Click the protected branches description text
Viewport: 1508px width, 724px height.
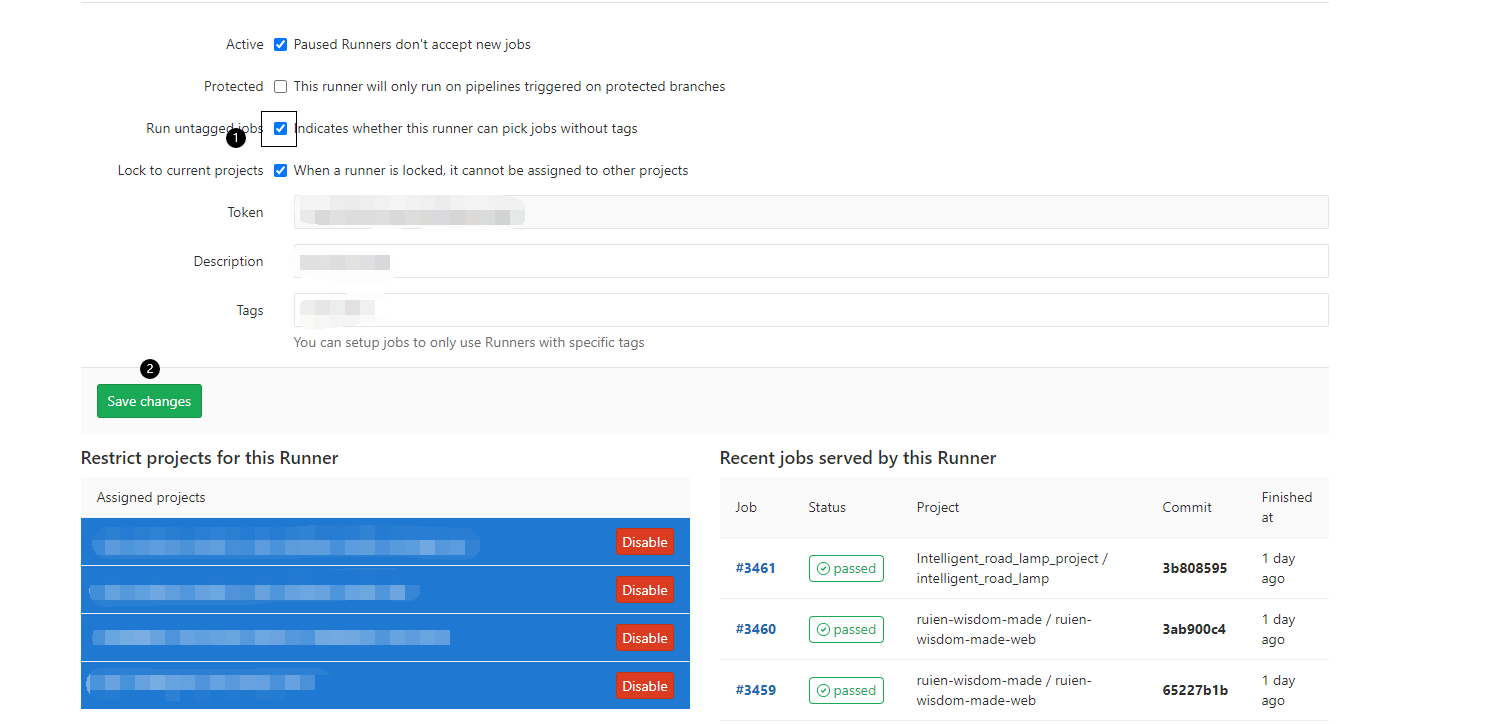pos(509,87)
